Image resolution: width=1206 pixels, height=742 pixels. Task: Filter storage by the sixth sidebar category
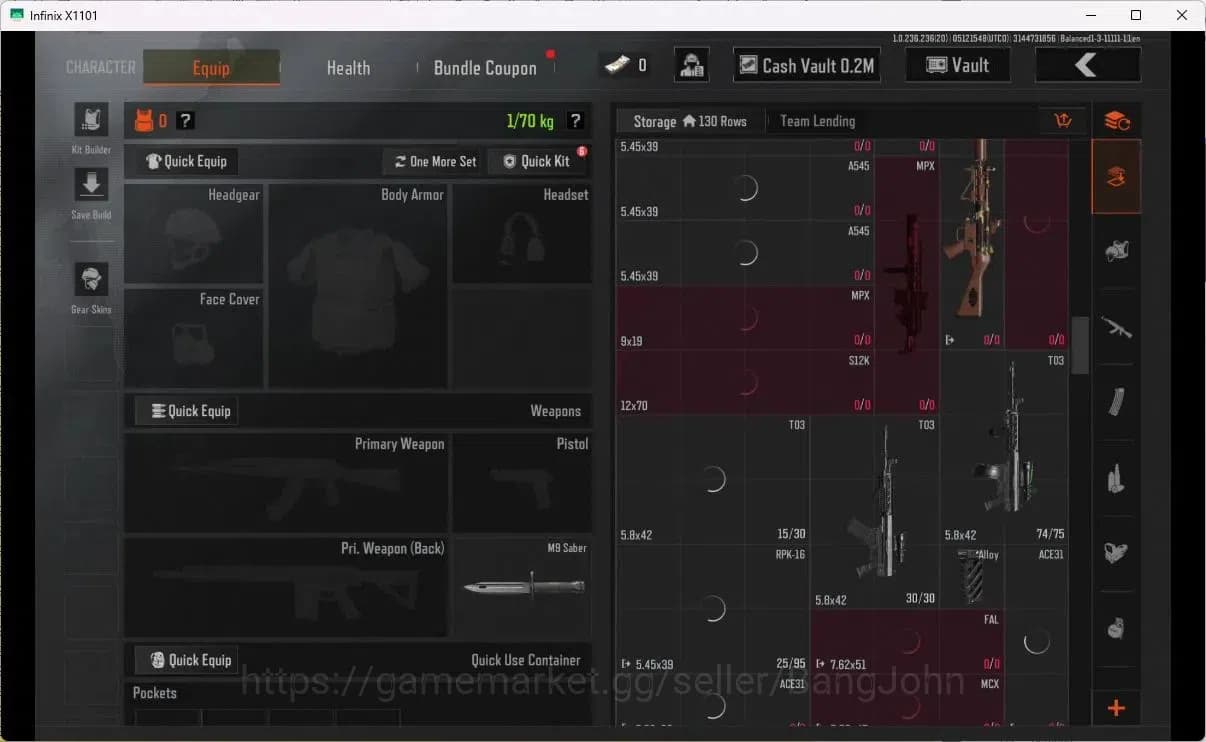point(1116,552)
